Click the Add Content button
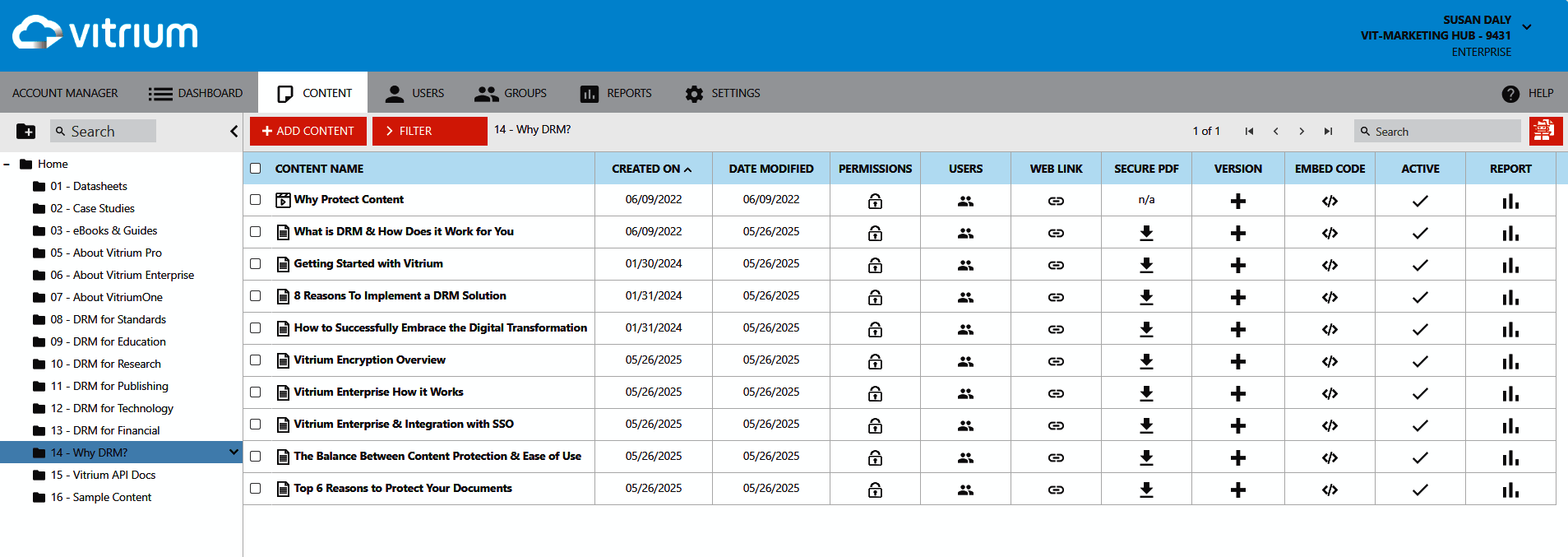1568x557 pixels. pos(308,131)
